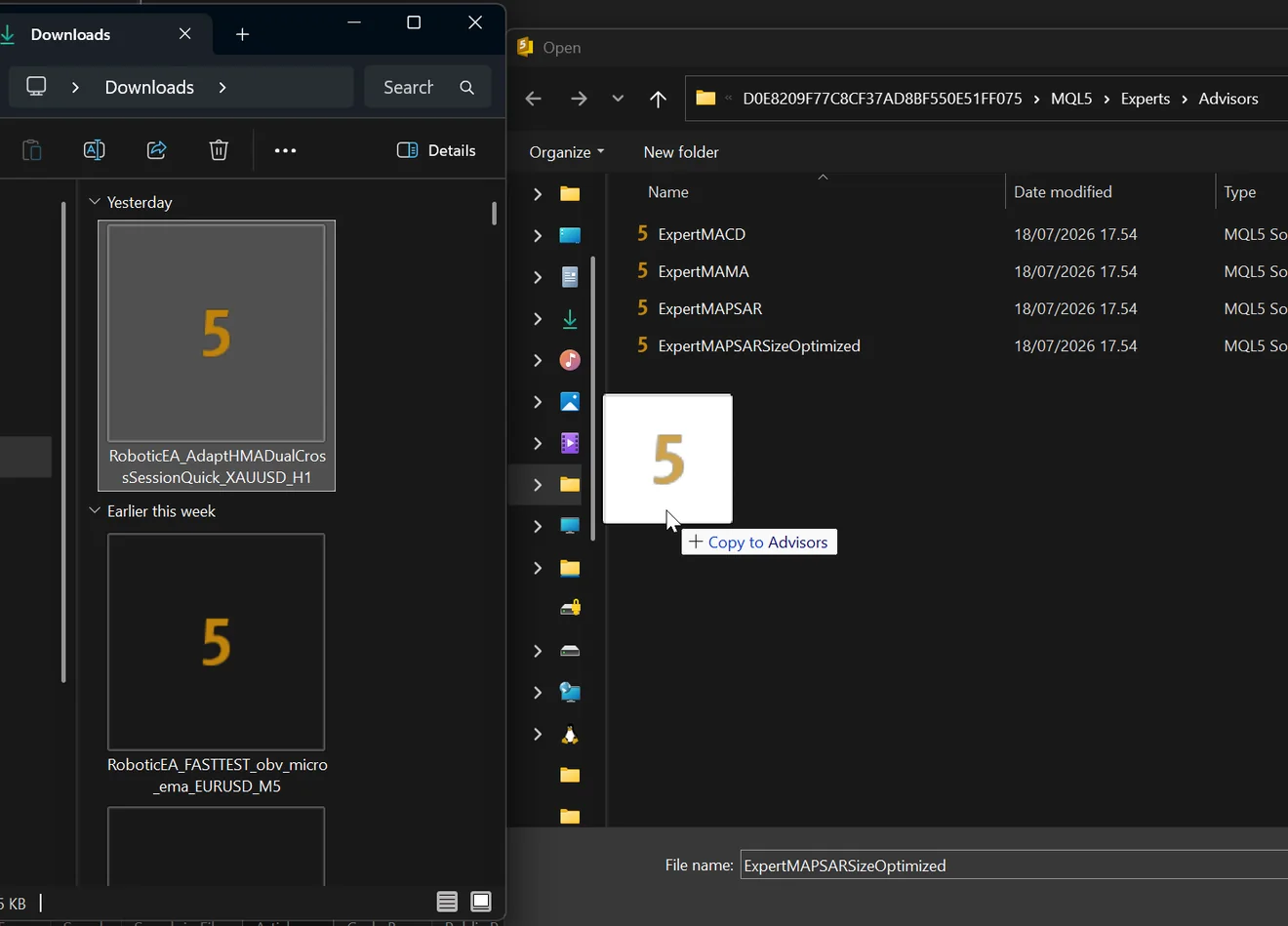Click chevron after MQL5 in Open address bar

1107,99
